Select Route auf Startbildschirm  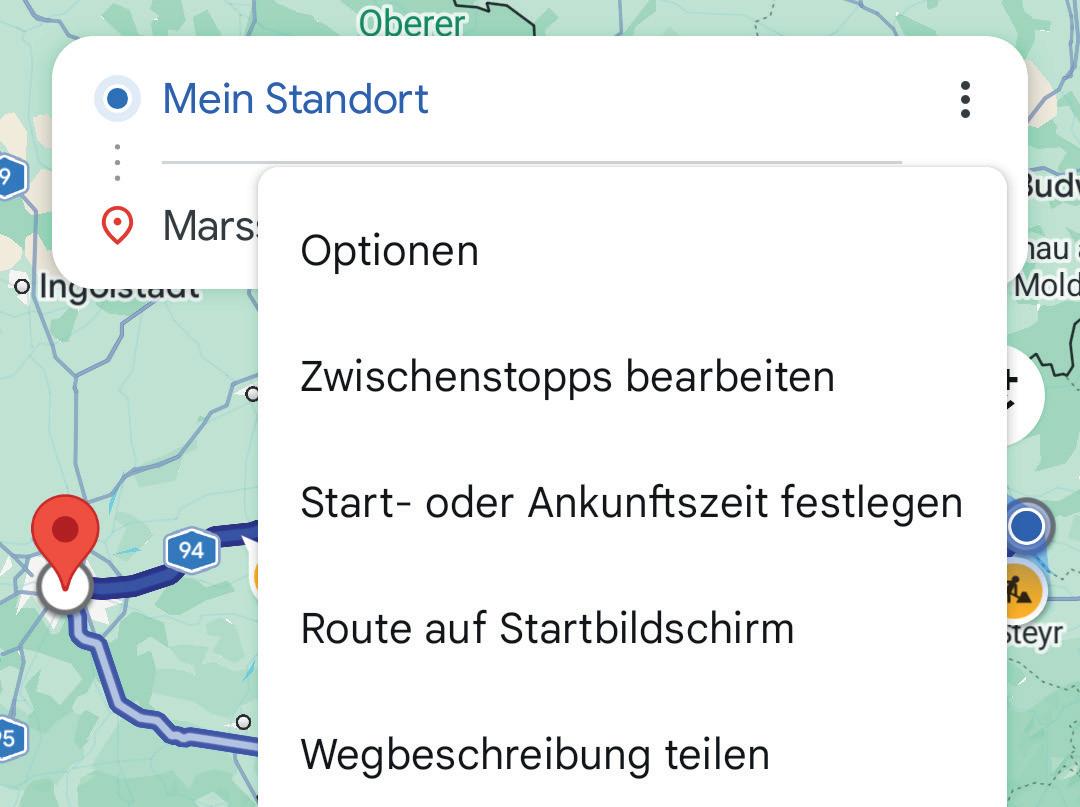[547, 628]
